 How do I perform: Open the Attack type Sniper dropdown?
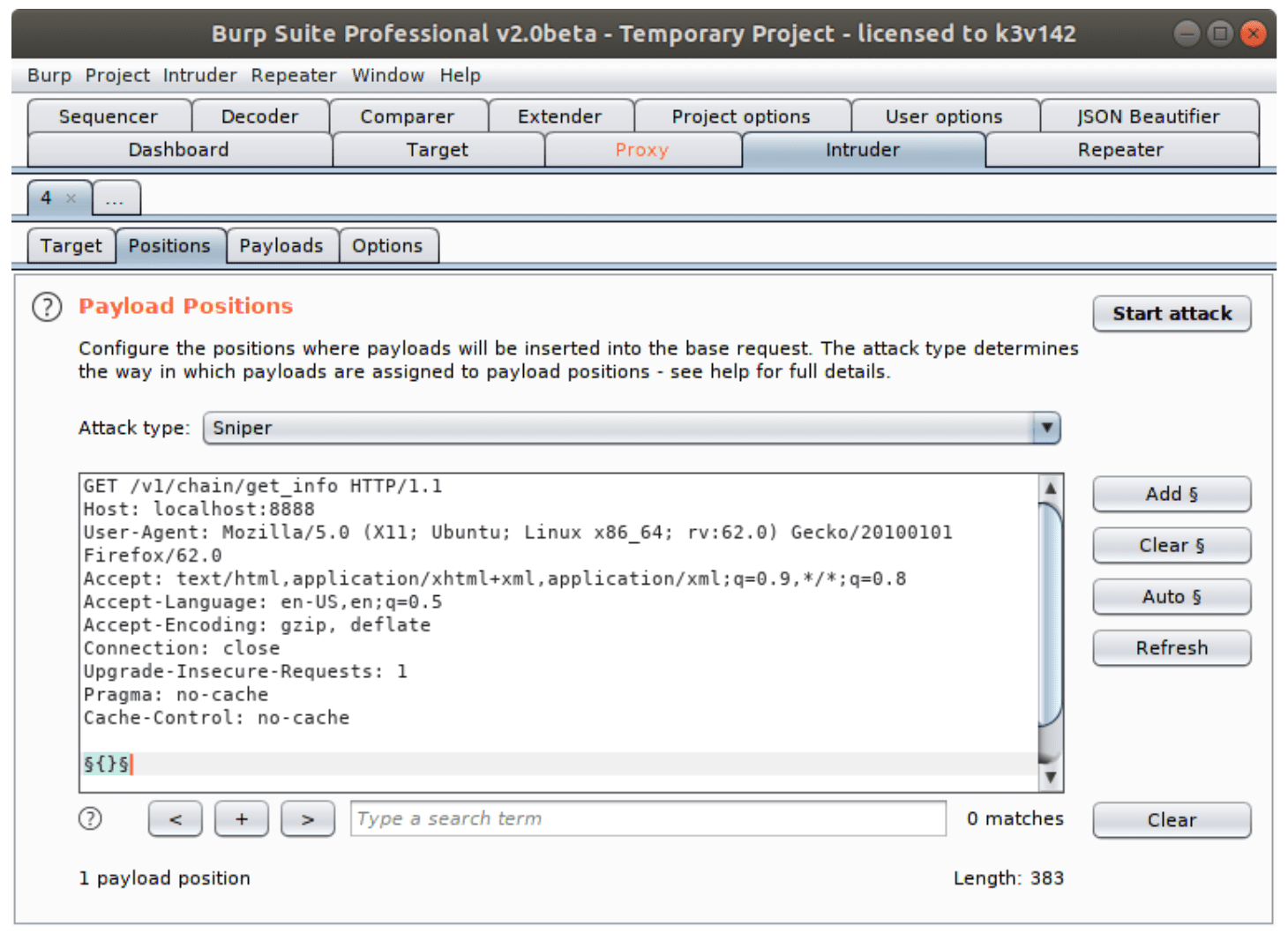[632, 429]
